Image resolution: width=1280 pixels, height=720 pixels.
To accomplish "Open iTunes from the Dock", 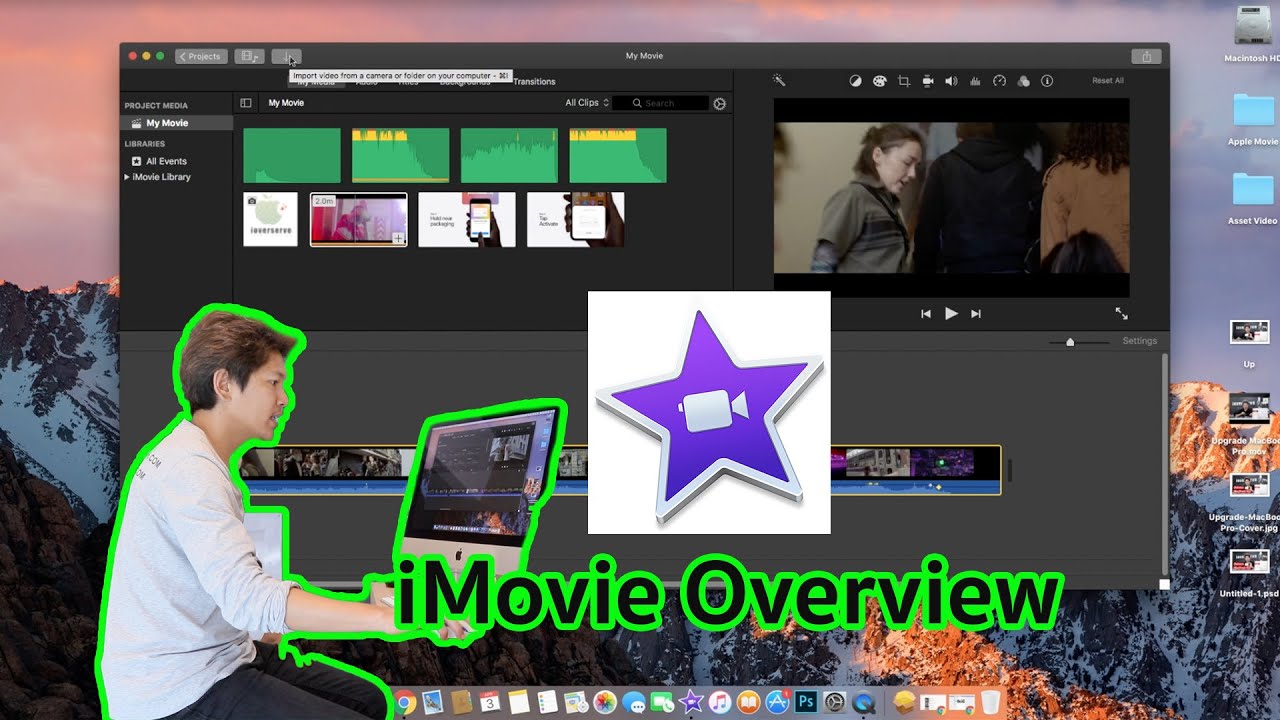I will 719,703.
